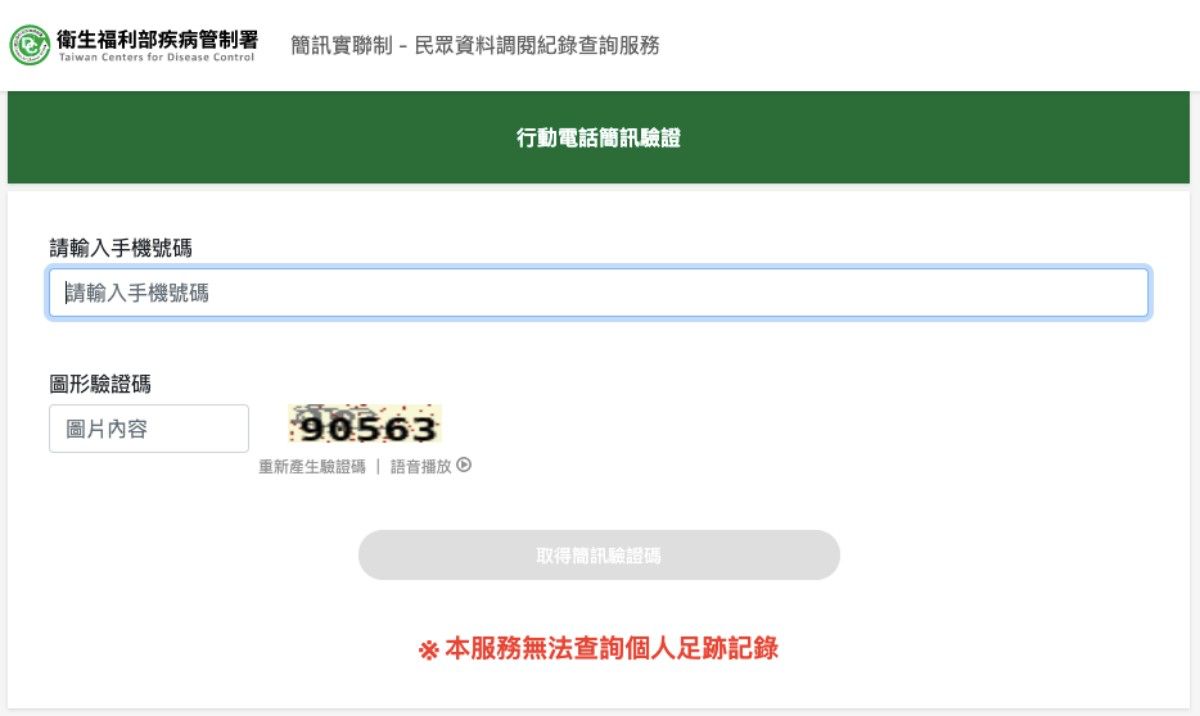Click the 圖形驗證碼 field label
1200x716 pixels.
[x=100, y=384]
